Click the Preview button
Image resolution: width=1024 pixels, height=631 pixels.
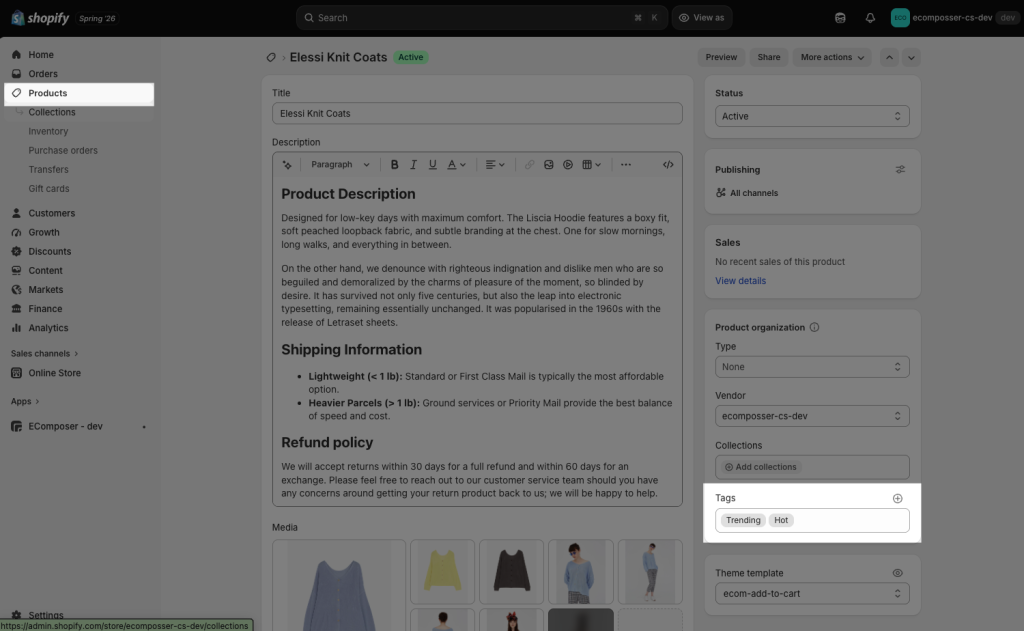coord(721,57)
